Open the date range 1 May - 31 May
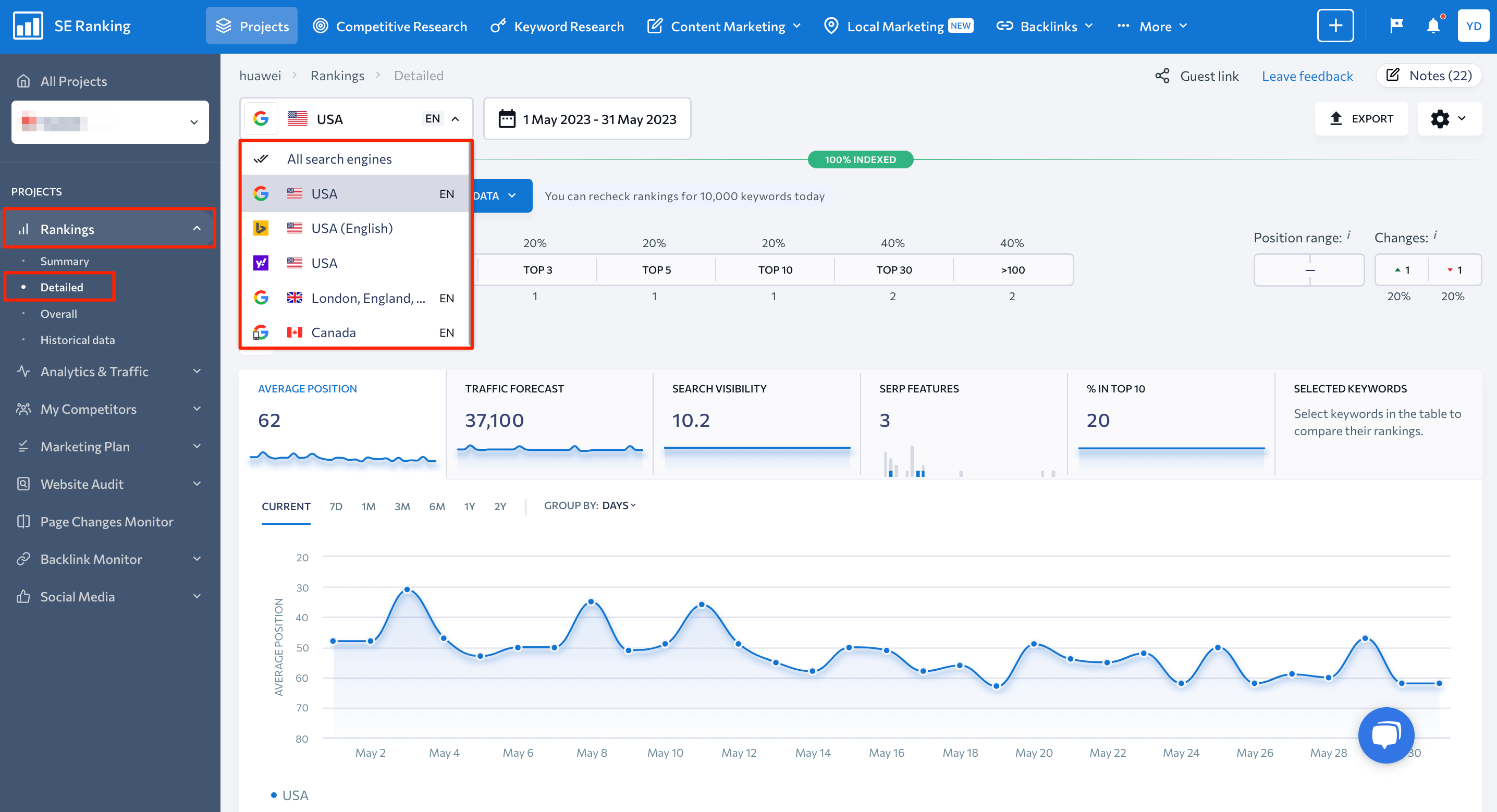Viewport: 1497px width, 812px height. point(587,119)
